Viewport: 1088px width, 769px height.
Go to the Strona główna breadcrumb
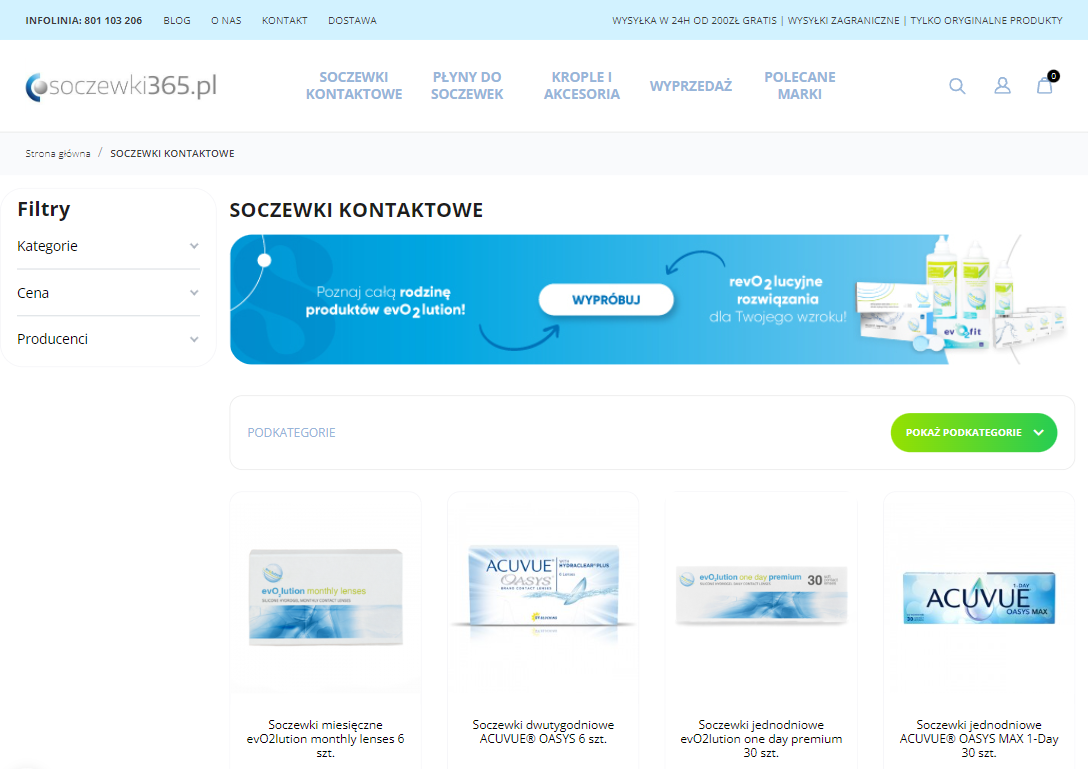point(58,153)
